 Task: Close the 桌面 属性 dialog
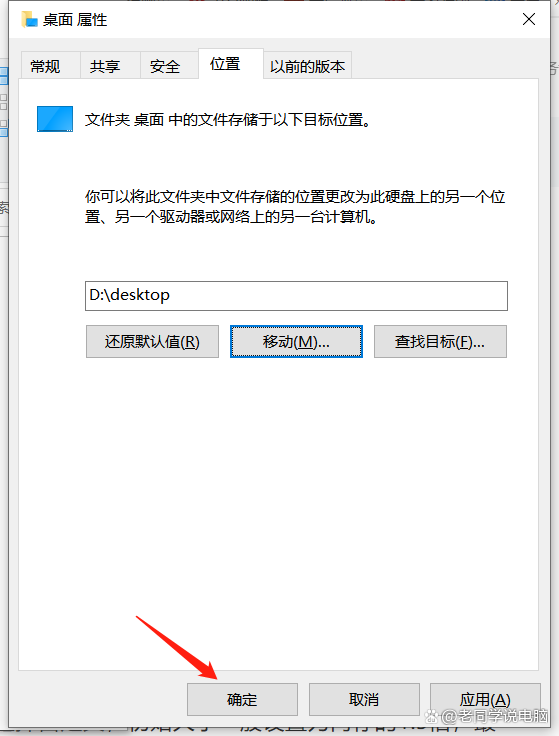529,19
